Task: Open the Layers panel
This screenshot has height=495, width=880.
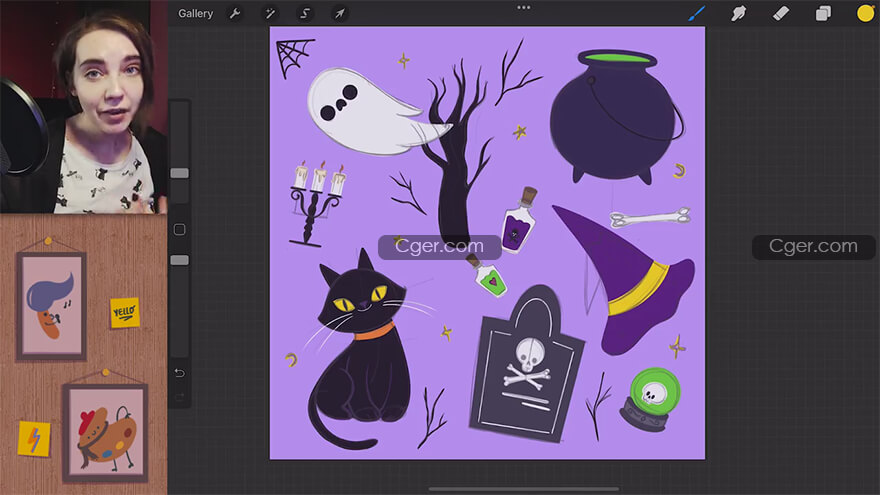Action: coord(823,13)
